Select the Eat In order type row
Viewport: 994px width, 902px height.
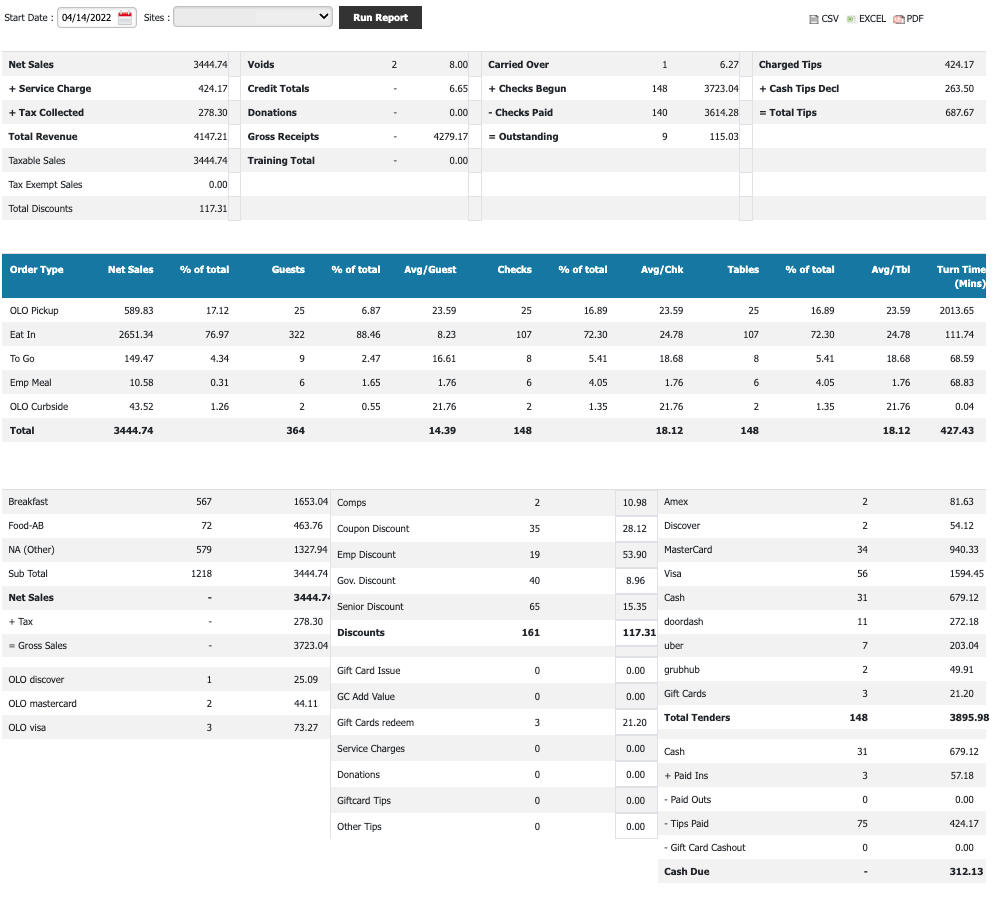tap(23, 335)
